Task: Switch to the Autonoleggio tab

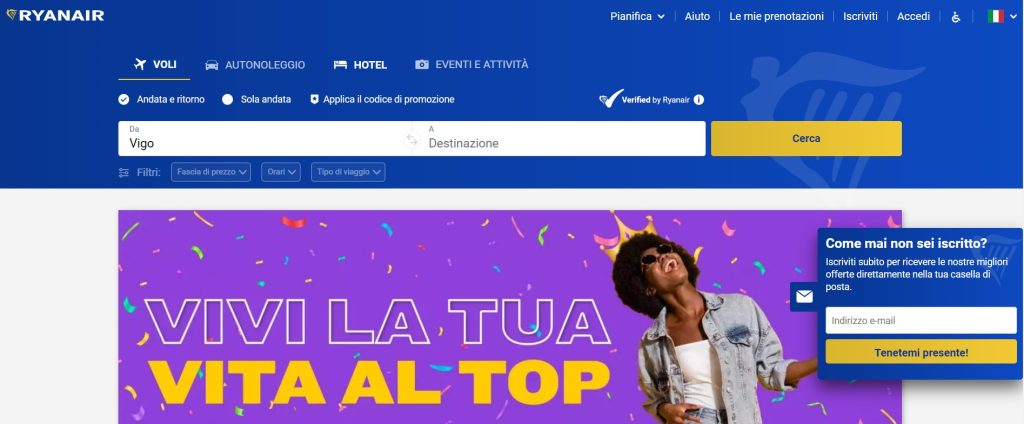Action: coord(255,65)
